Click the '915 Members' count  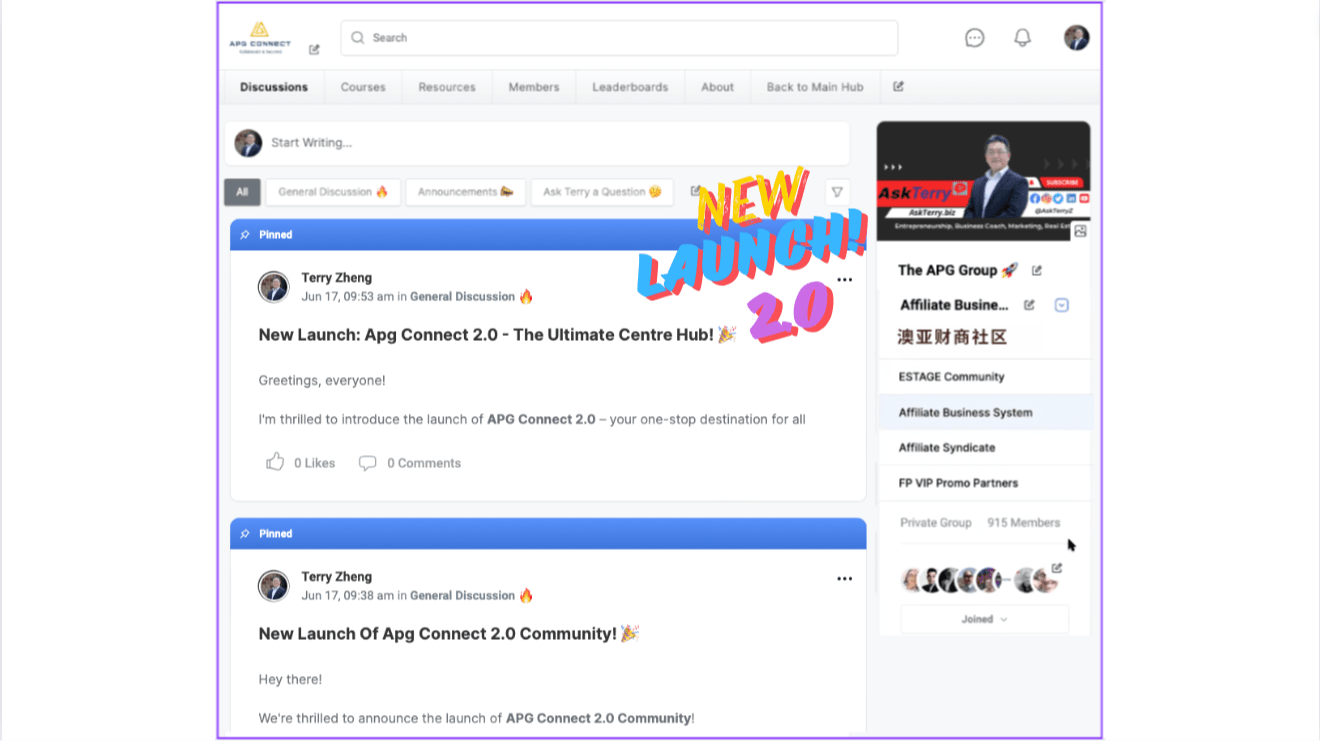tap(1023, 523)
